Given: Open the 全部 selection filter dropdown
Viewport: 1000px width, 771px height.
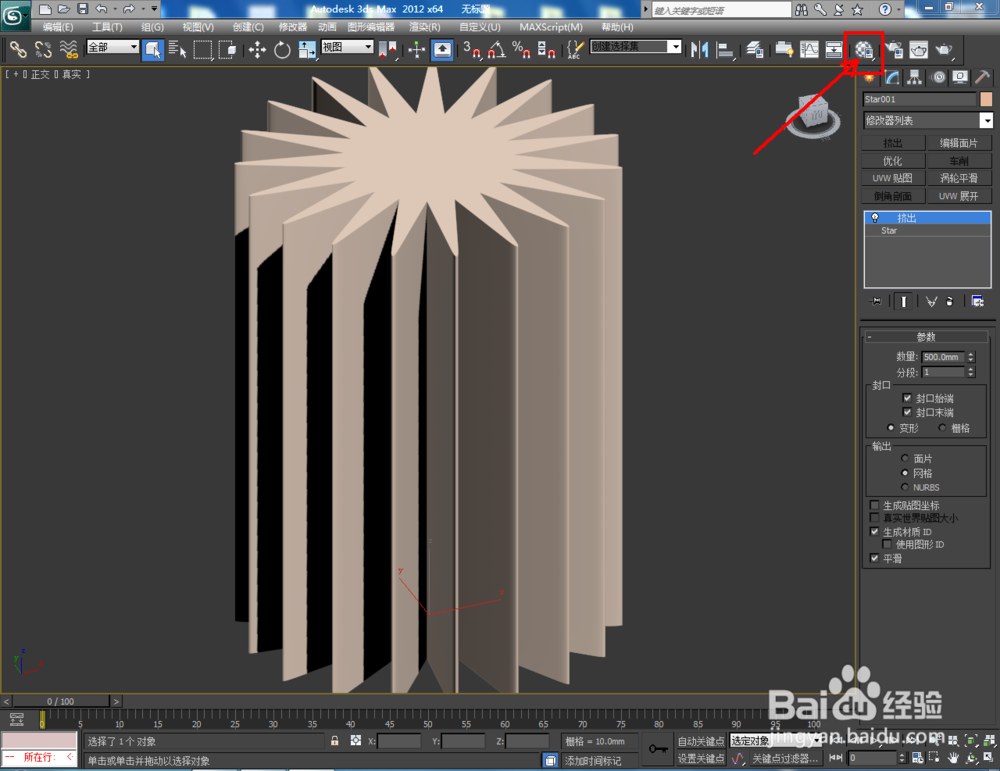Looking at the screenshot, I should pyautogui.click(x=113, y=47).
